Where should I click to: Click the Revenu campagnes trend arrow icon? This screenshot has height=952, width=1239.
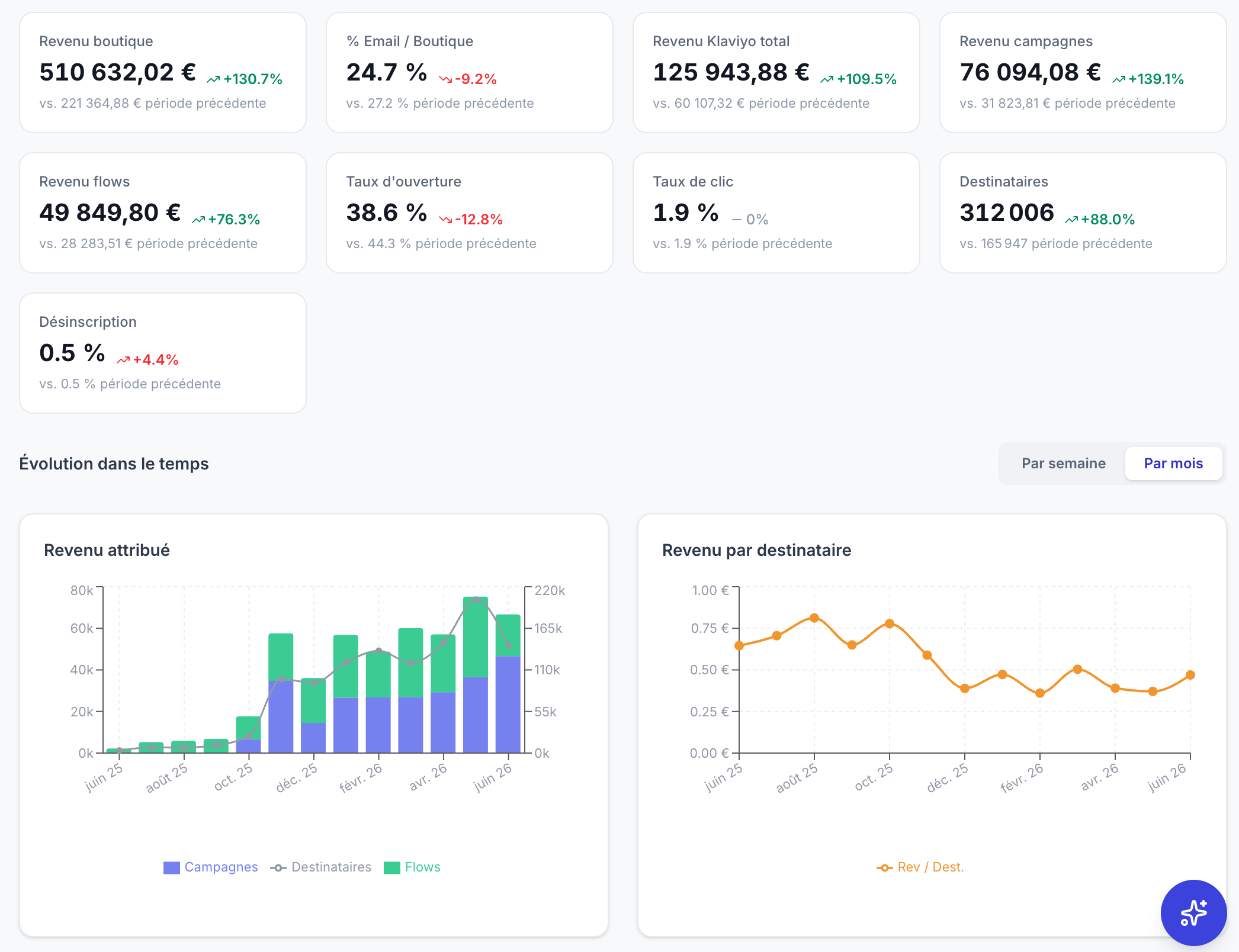pos(1119,79)
